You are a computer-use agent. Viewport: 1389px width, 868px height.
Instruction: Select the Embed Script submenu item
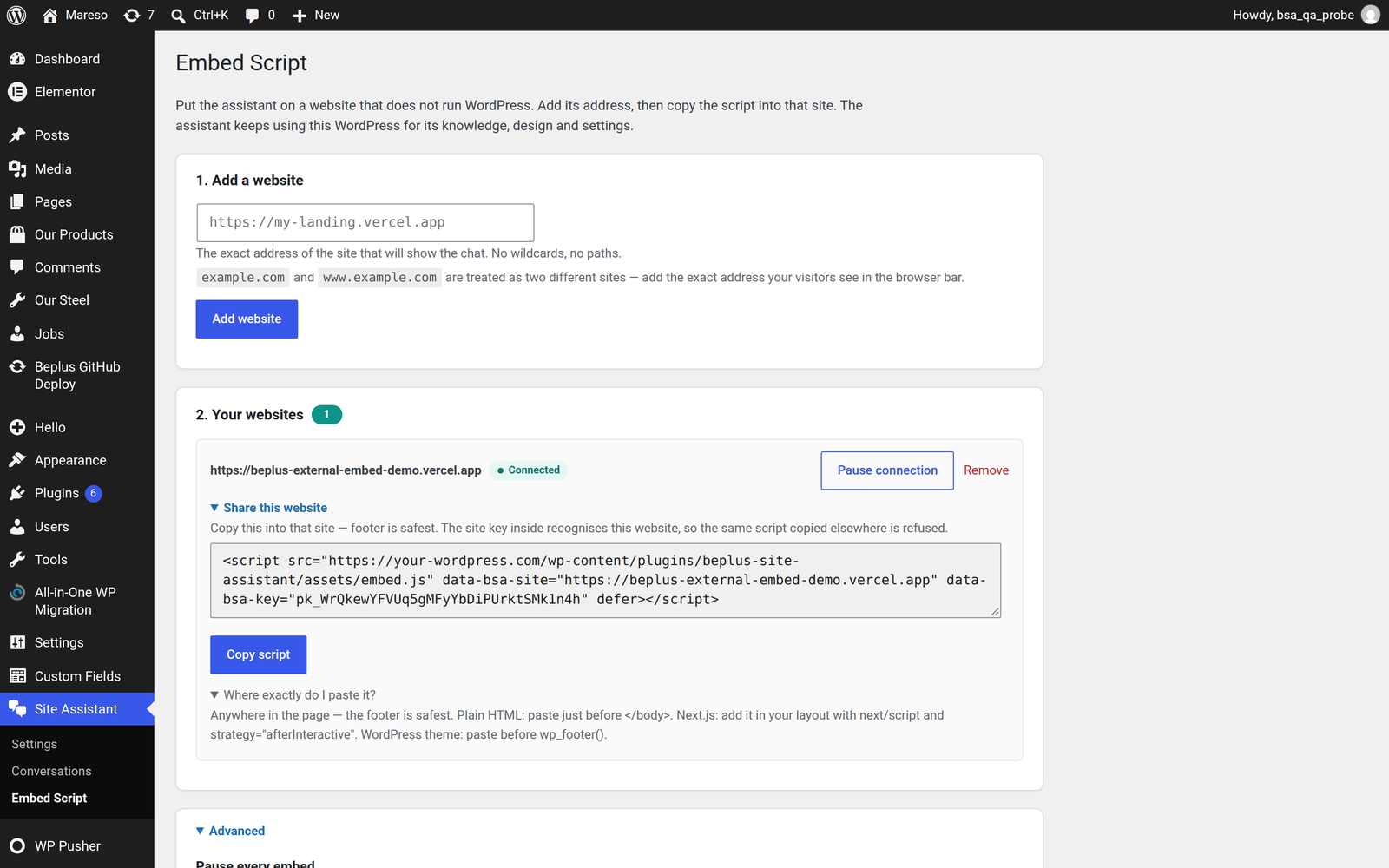pos(49,799)
